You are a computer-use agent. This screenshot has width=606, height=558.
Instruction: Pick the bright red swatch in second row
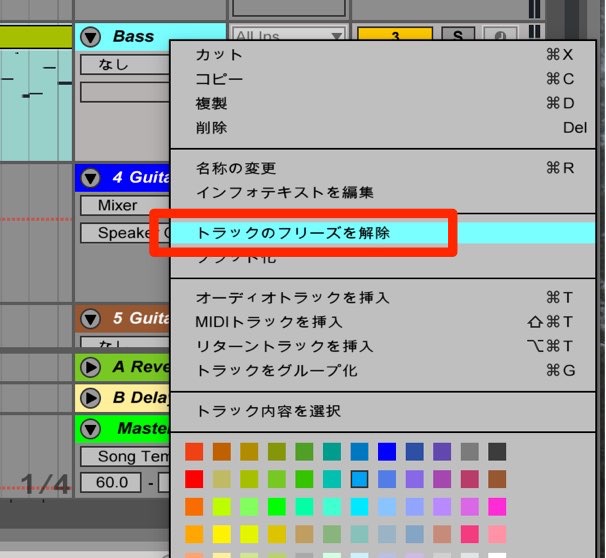pyautogui.click(x=194, y=479)
